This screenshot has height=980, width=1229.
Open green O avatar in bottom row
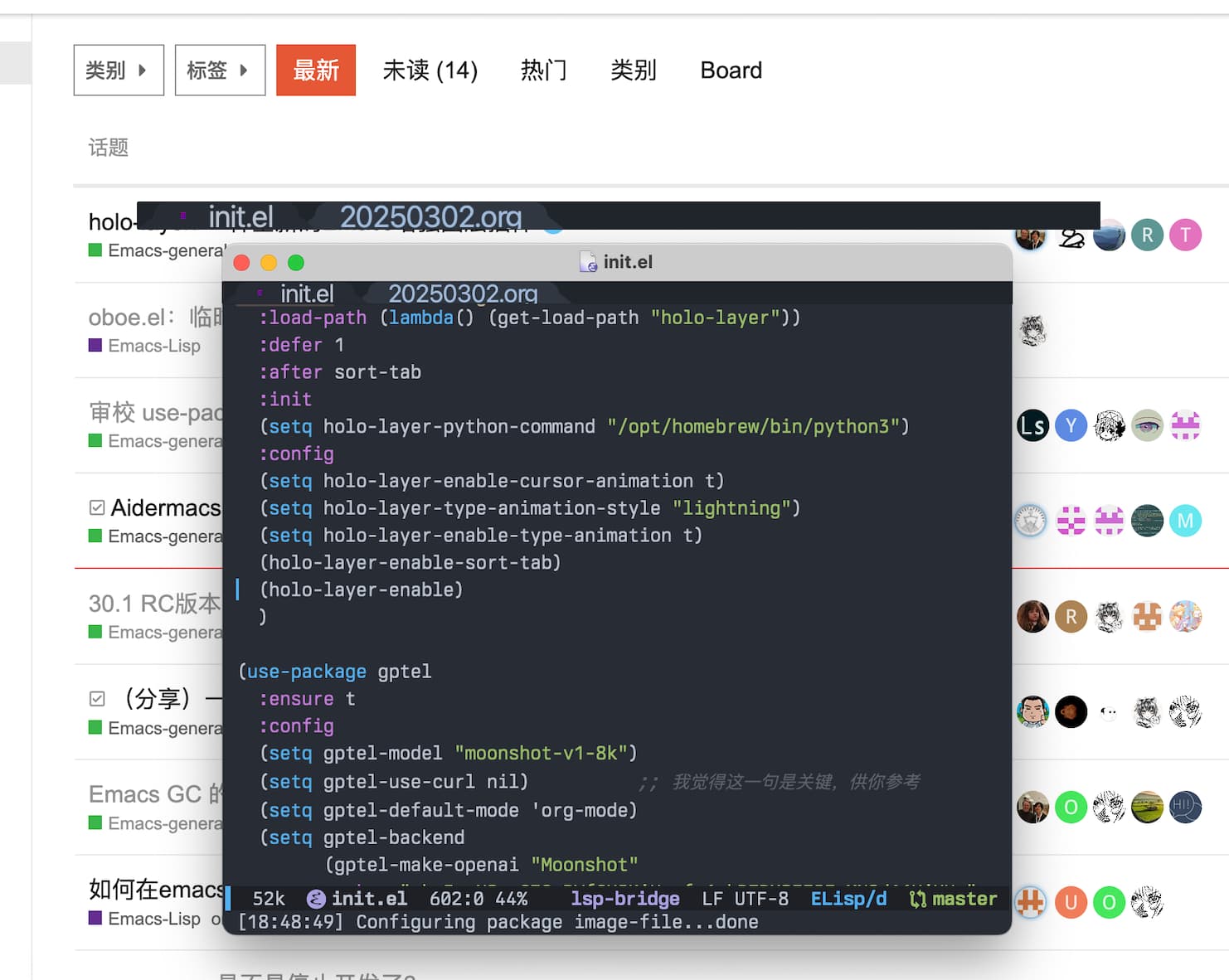click(x=1110, y=903)
